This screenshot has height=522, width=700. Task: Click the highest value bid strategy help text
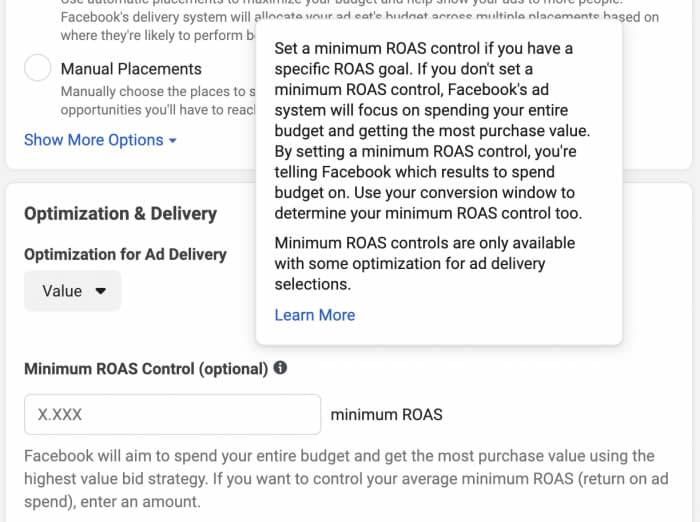[x=346, y=479]
